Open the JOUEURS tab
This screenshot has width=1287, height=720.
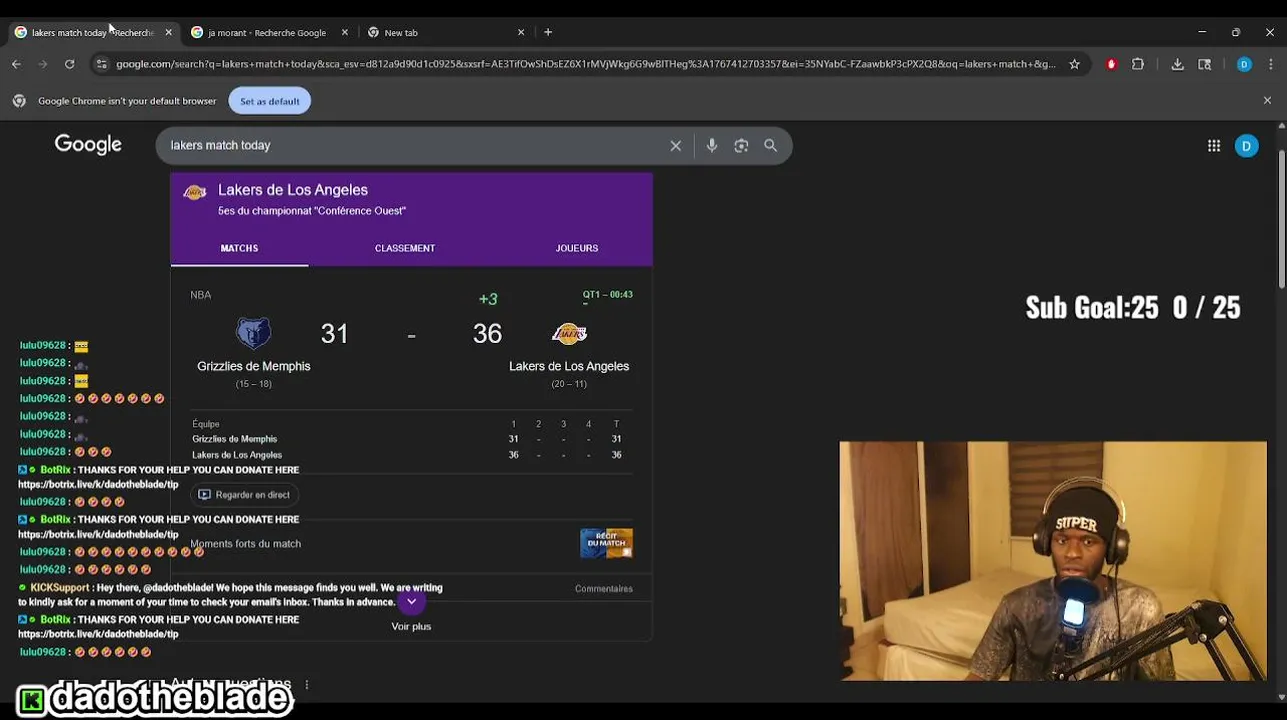click(577, 248)
